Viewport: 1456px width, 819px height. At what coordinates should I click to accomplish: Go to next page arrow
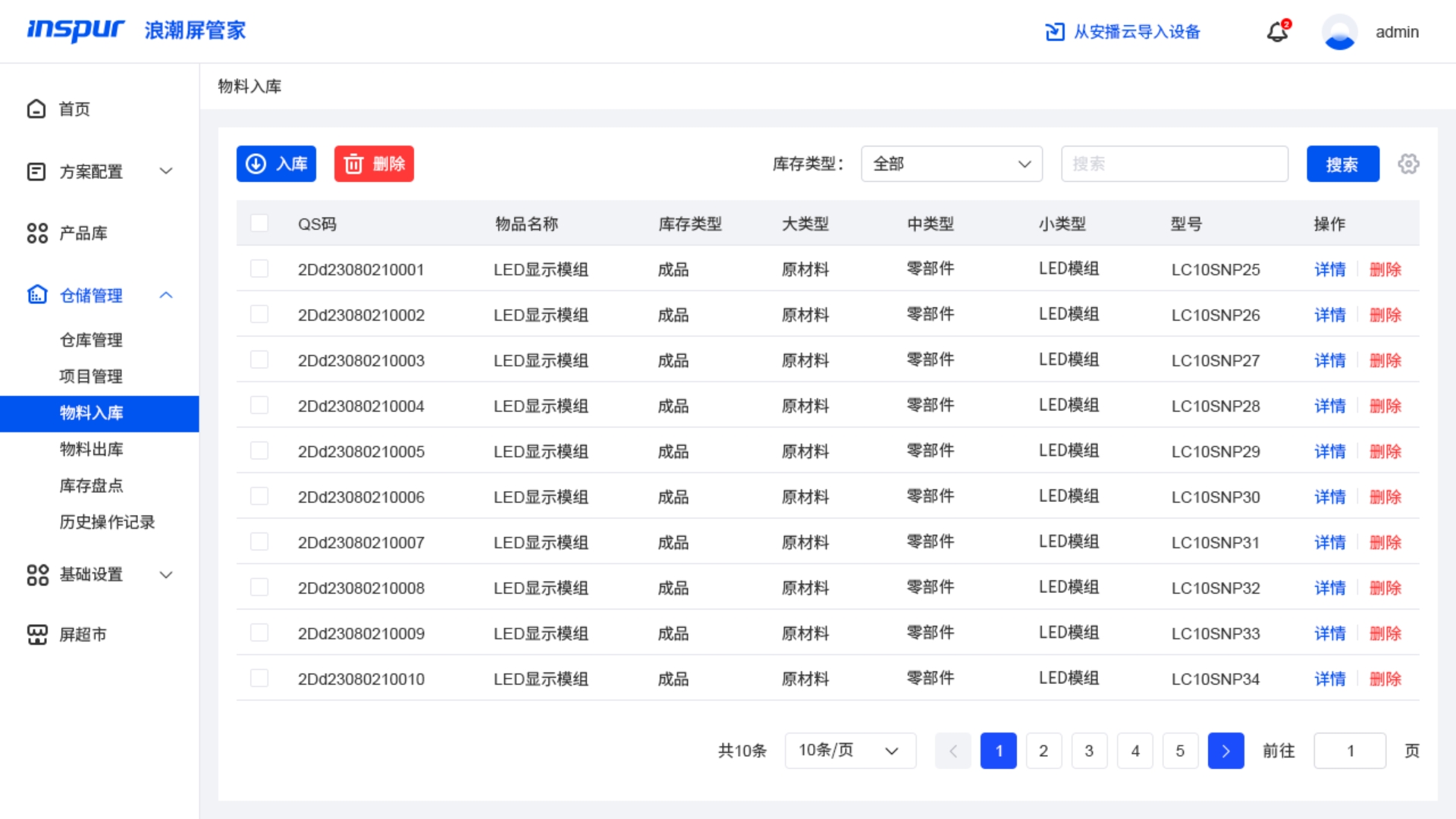(1225, 751)
